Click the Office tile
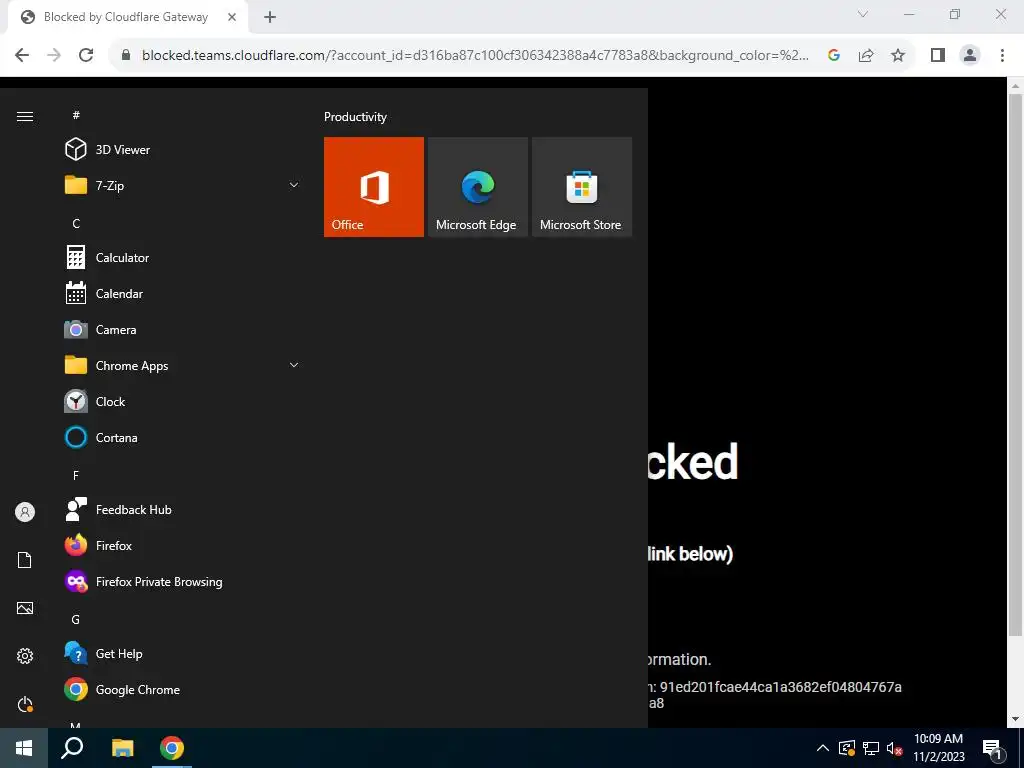This screenshot has height=768, width=1024. point(374,187)
